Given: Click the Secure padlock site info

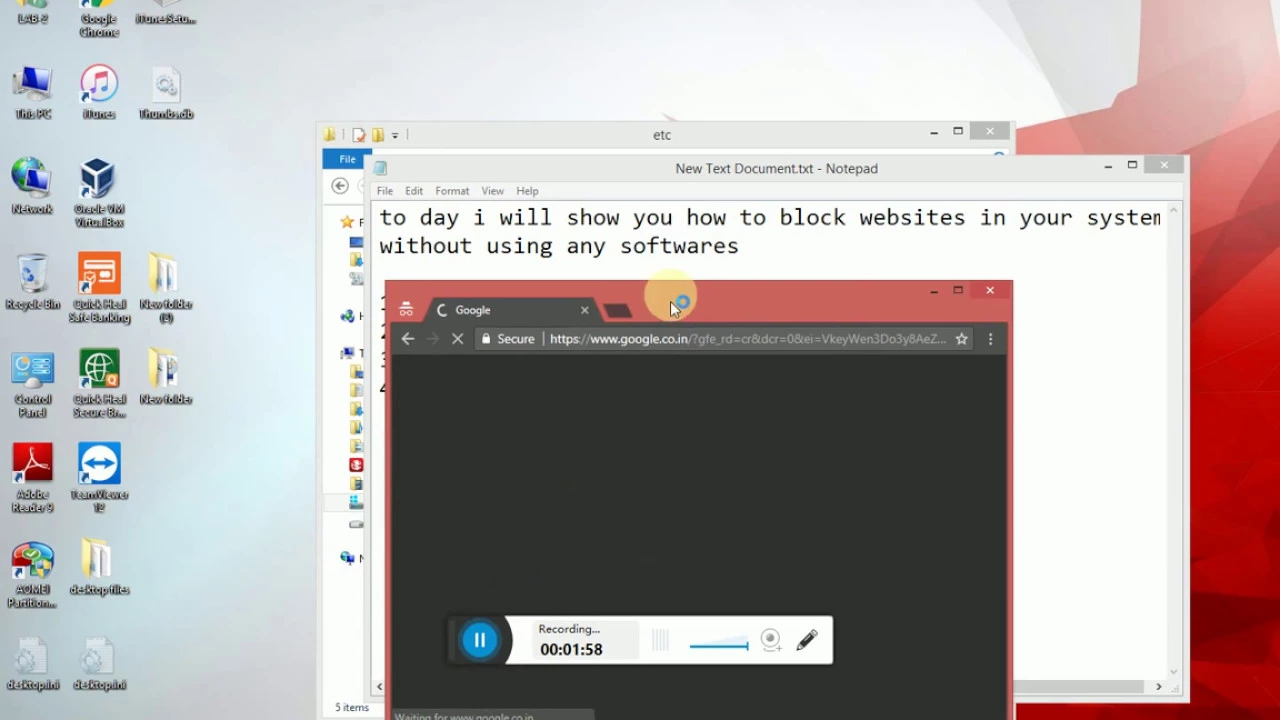Looking at the screenshot, I should pyautogui.click(x=508, y=339).
